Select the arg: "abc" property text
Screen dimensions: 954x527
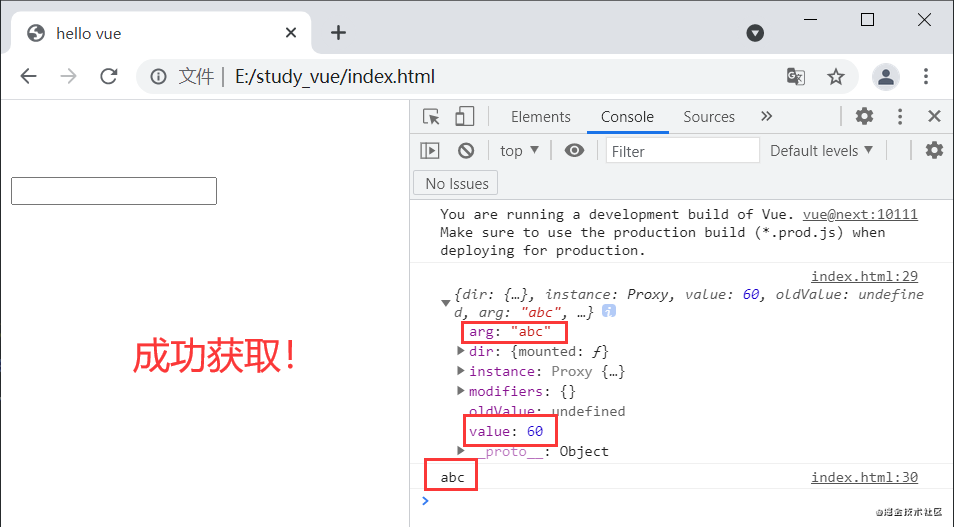click(x=510, y=332)
